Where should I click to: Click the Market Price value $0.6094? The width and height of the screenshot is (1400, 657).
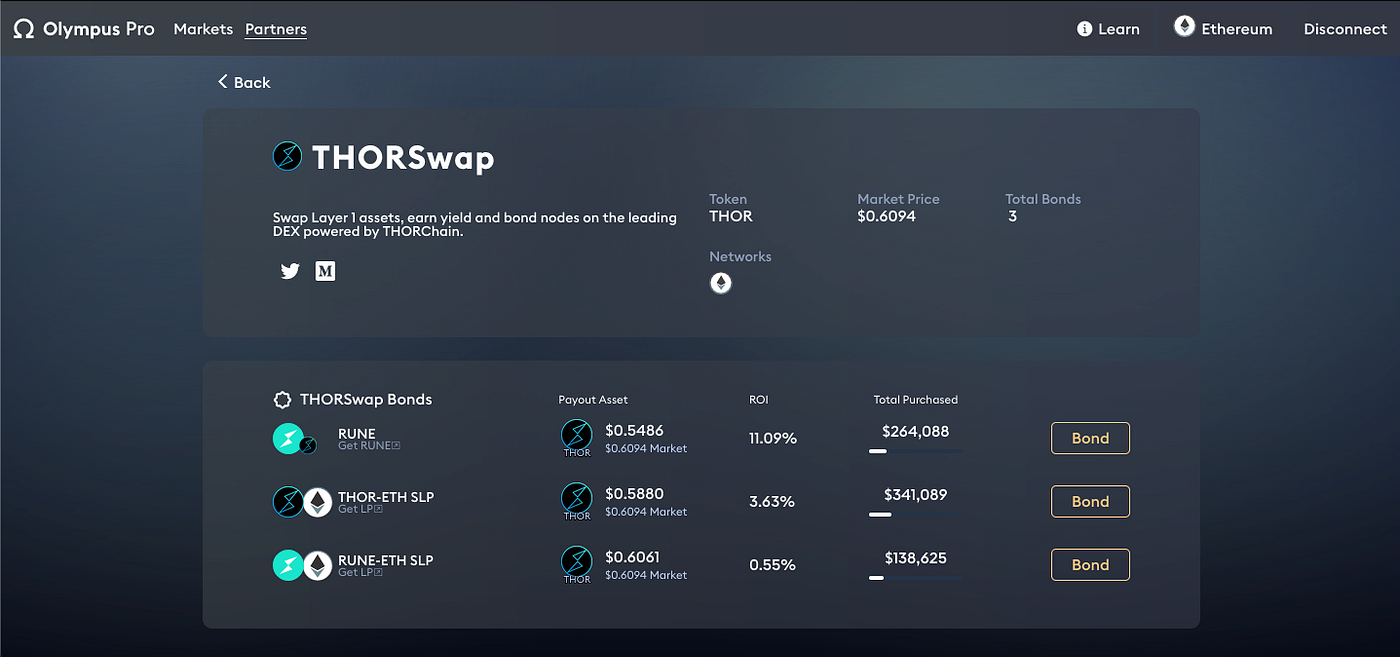886,216
